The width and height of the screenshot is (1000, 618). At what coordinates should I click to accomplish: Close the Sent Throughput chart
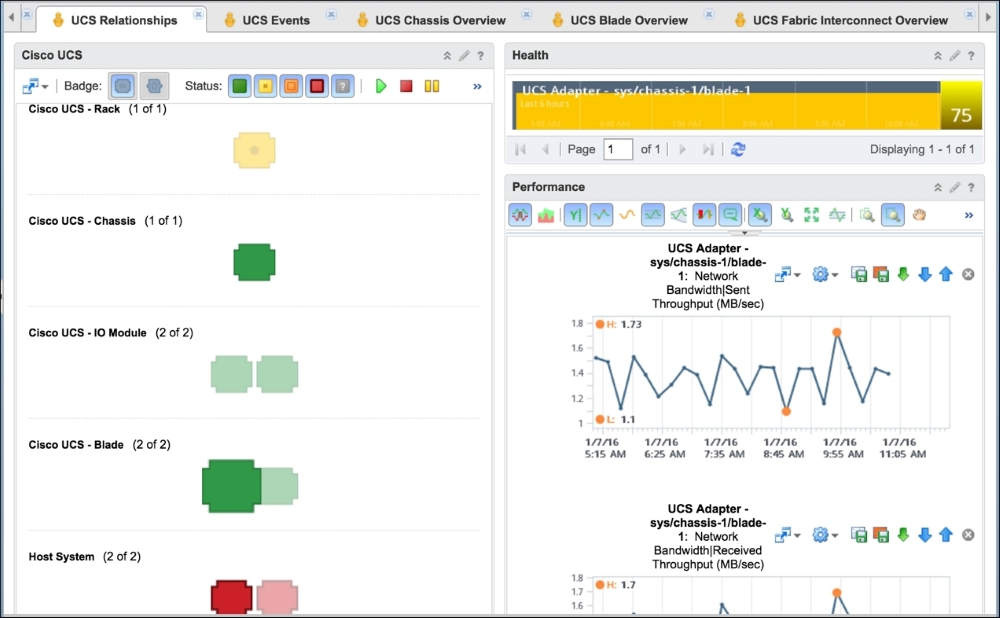(968, 275)
